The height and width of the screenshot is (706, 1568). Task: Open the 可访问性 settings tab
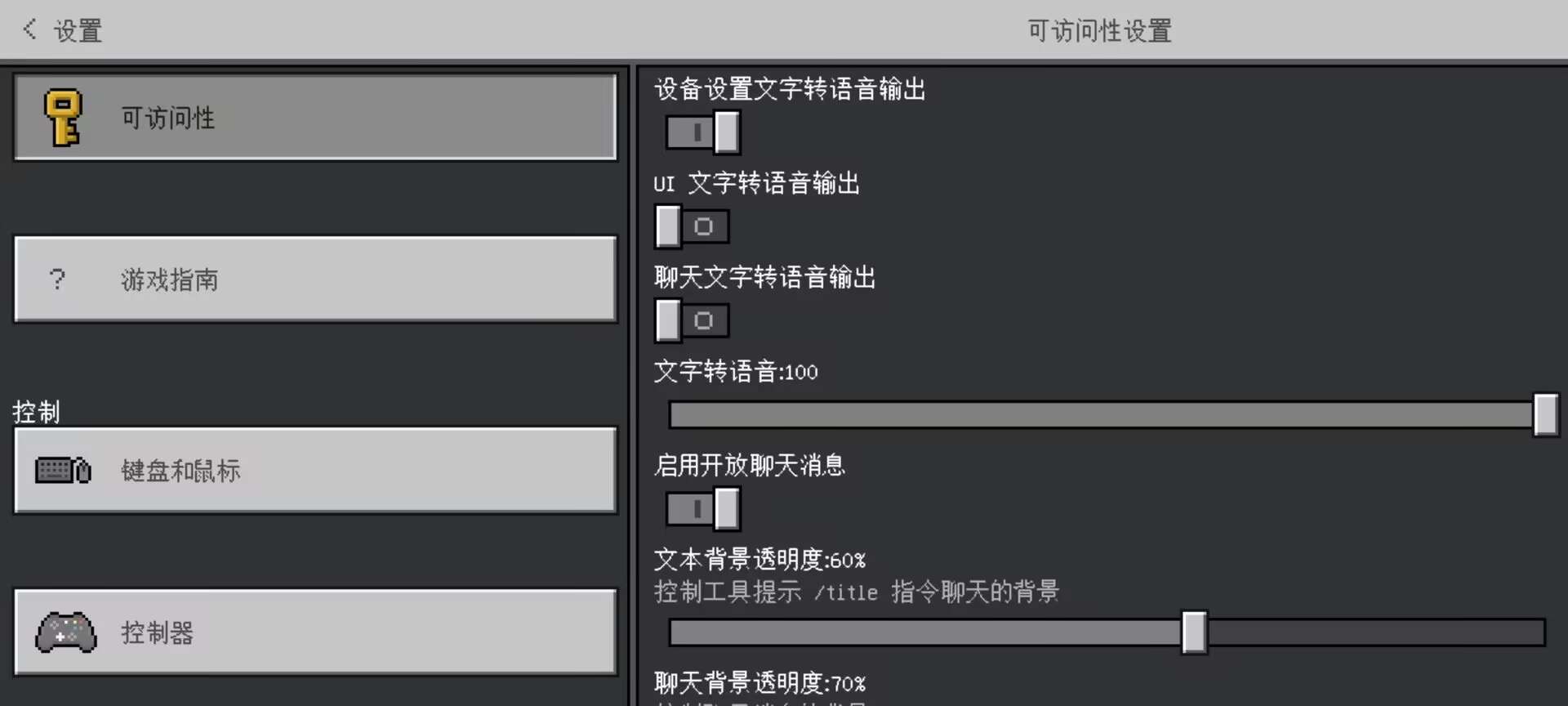pyautogui.click(x=314, y=118)
